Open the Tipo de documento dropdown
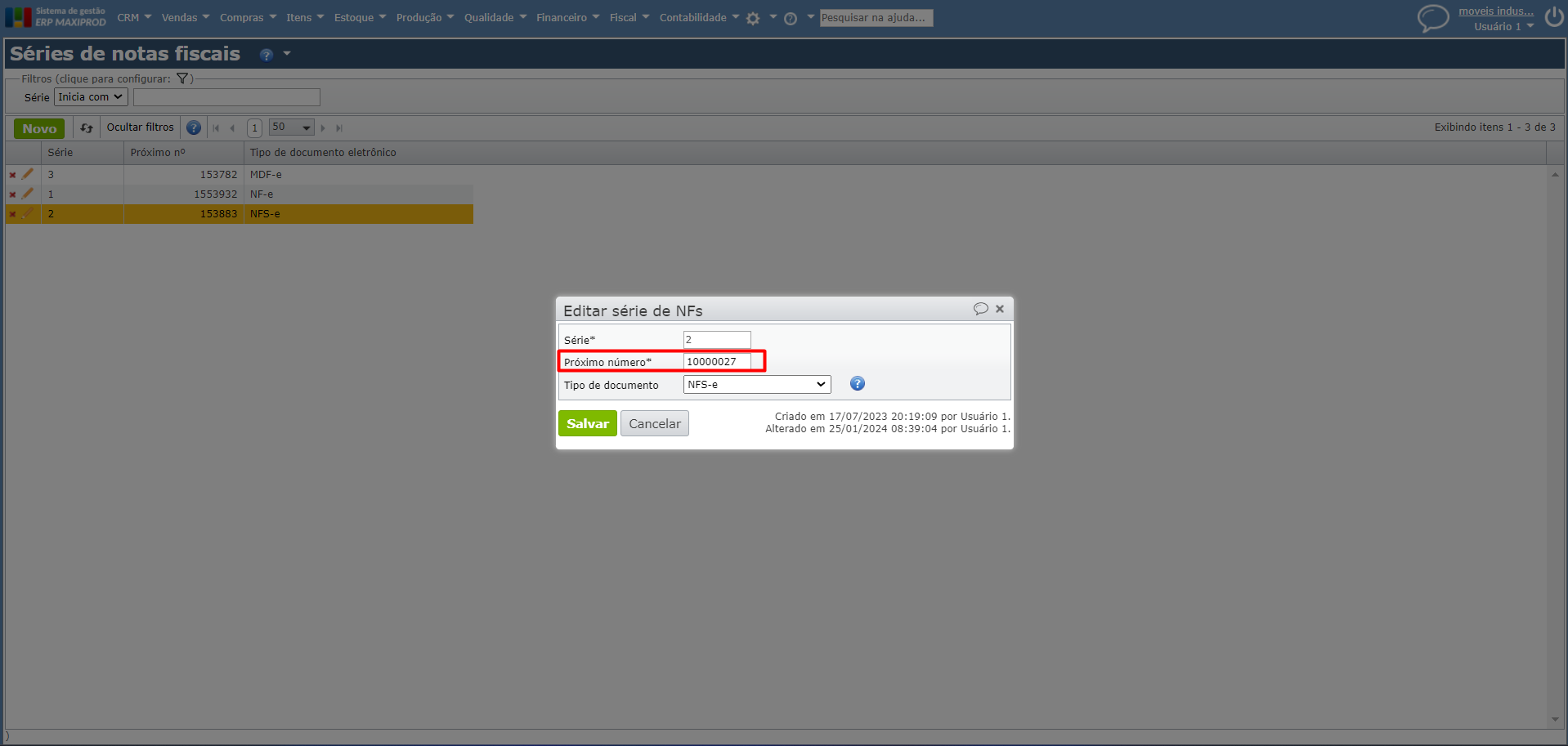The height and width of the screenshot is (746, 1568). point(757,385)
